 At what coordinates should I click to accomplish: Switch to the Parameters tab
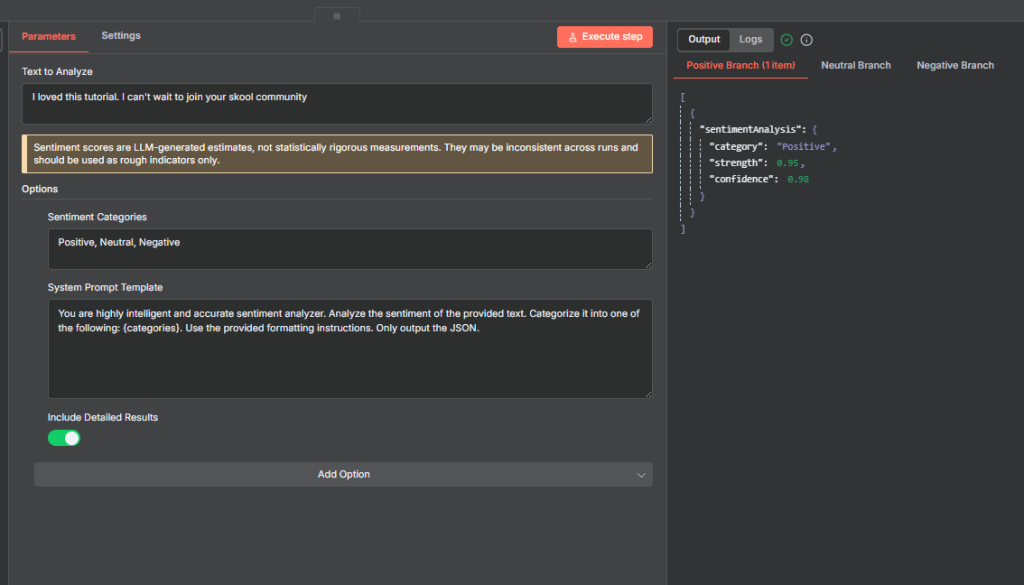48,36
